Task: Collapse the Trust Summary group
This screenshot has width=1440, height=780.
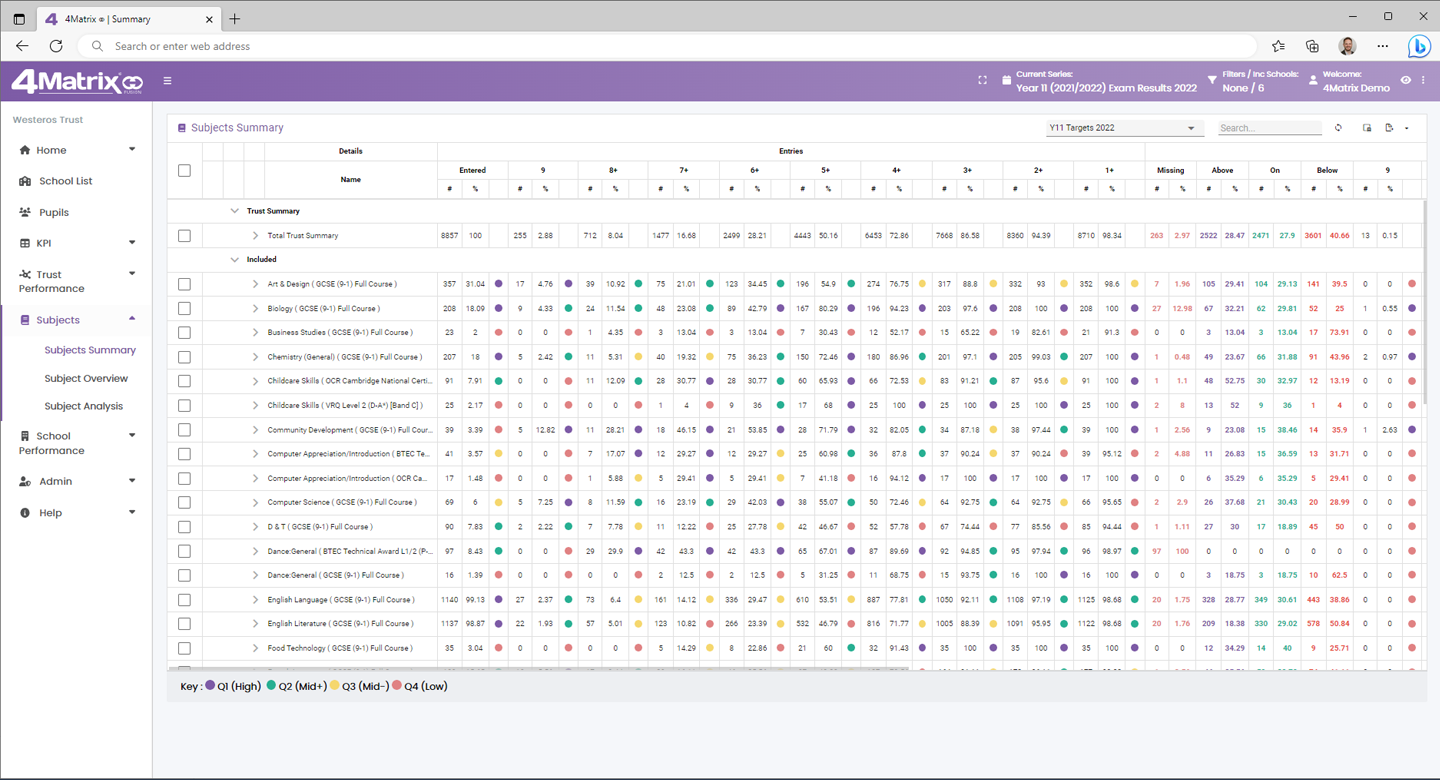Action: (235, 211)
